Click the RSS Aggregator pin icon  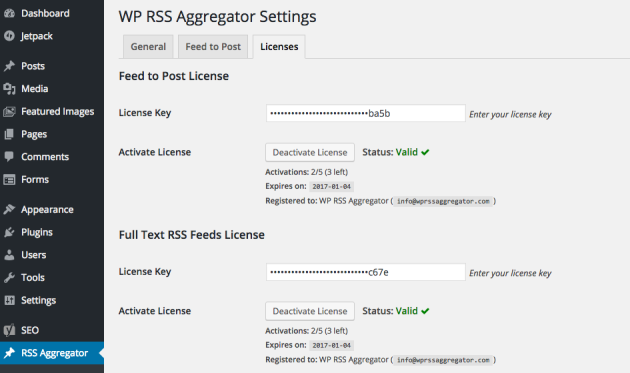tap(9, 353)
